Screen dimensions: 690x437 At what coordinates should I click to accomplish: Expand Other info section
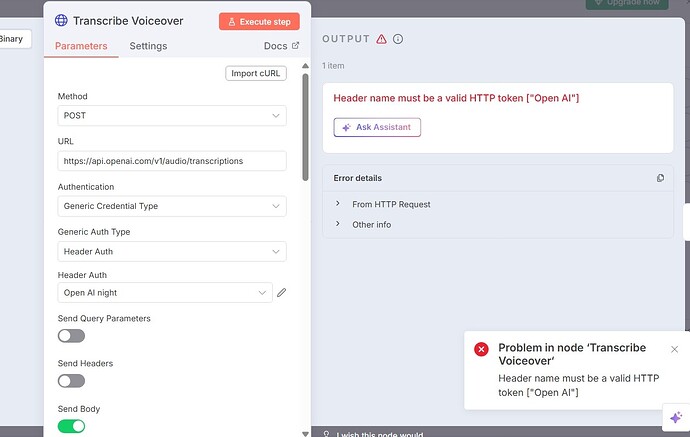371,224
